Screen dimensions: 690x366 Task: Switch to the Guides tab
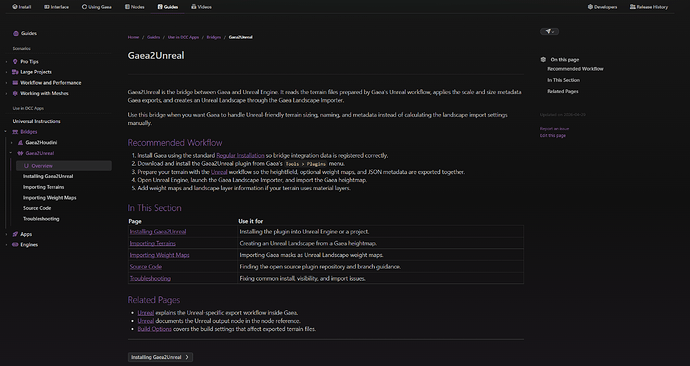(x=168, y=7)
